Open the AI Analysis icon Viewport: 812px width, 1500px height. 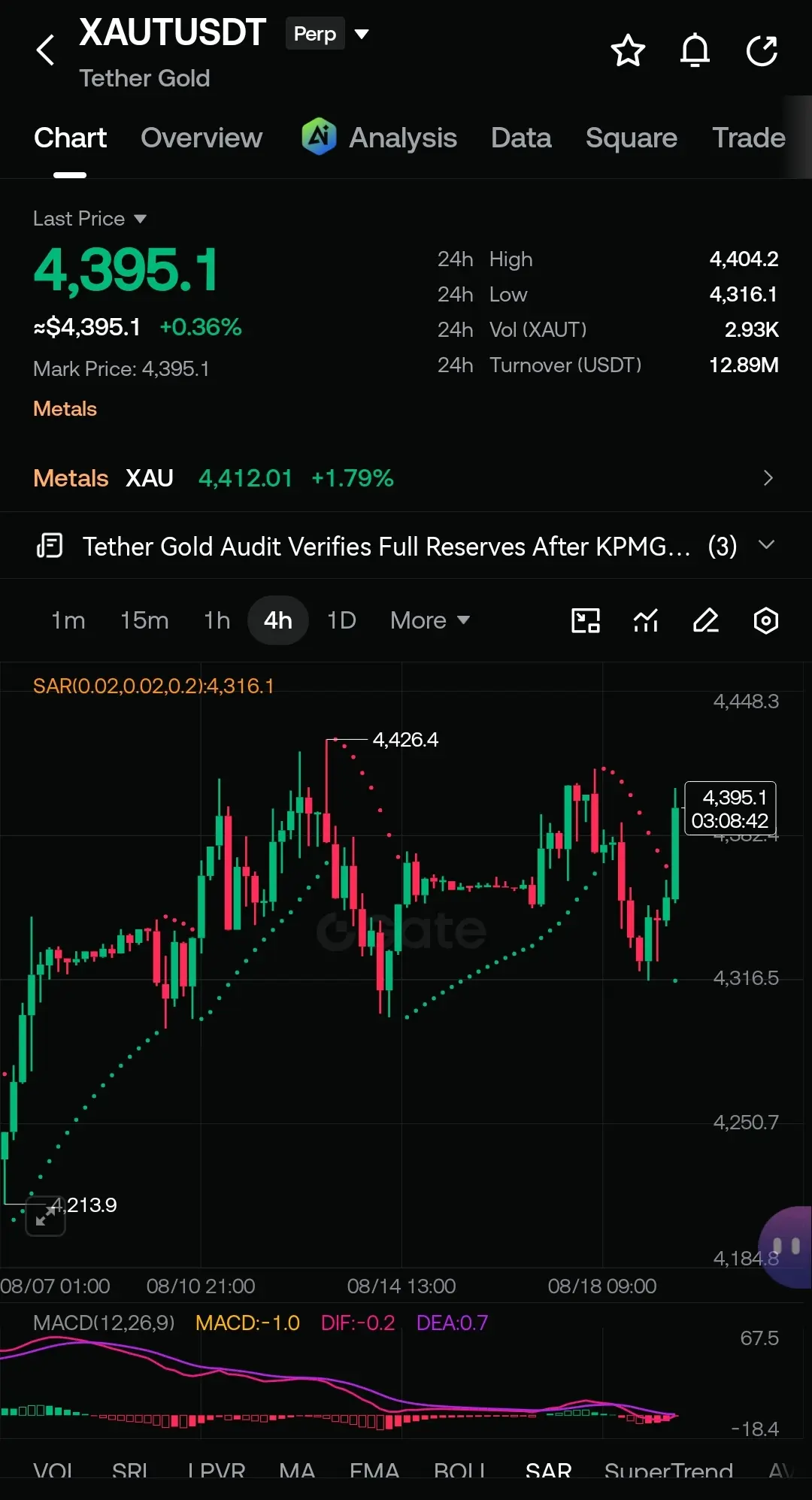click(x=319, y=136)
